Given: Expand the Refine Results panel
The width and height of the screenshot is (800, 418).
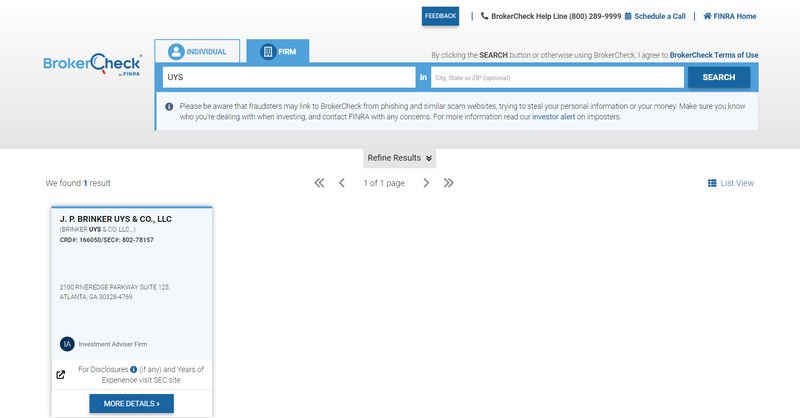Looking at the screenshot, I should pyautogui.click(x=399, y=158).
